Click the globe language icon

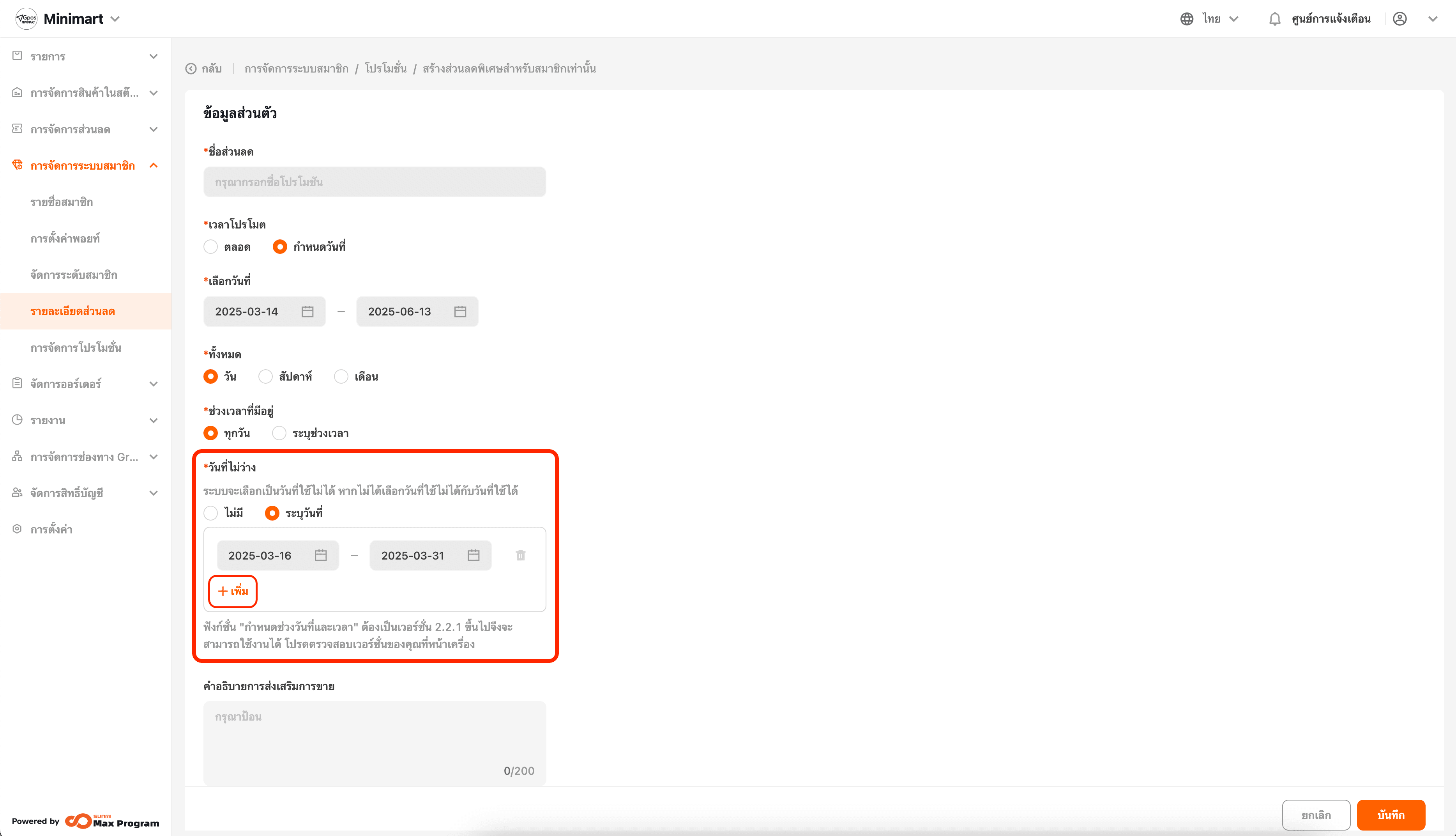click(x=1186, y=19)
